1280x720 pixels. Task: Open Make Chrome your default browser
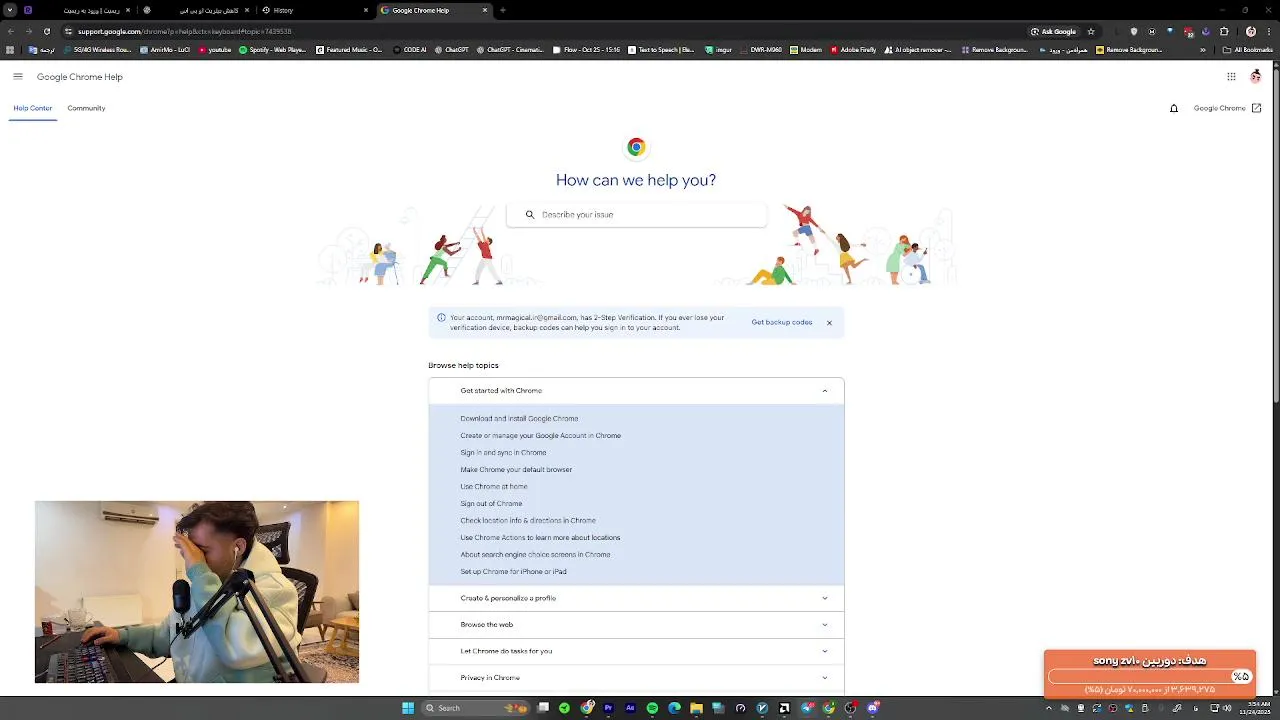click(x=516, y=470)
